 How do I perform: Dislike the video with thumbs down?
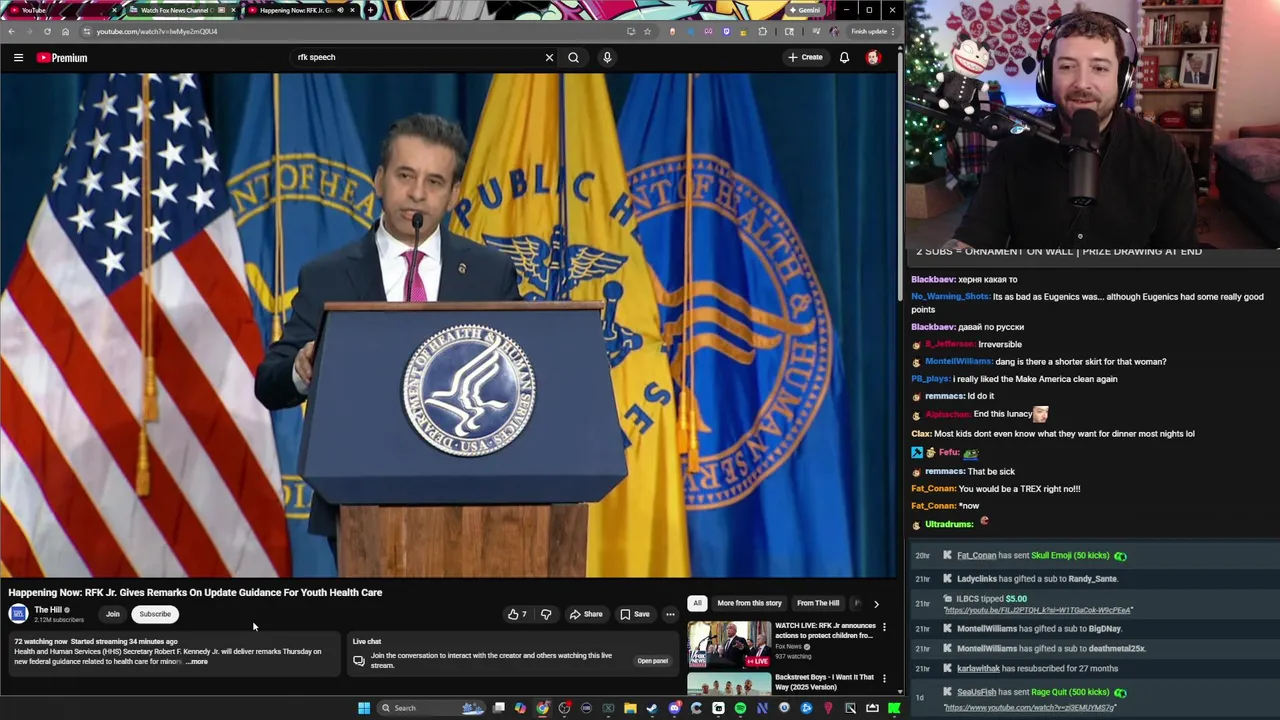(x=546, y=614)
